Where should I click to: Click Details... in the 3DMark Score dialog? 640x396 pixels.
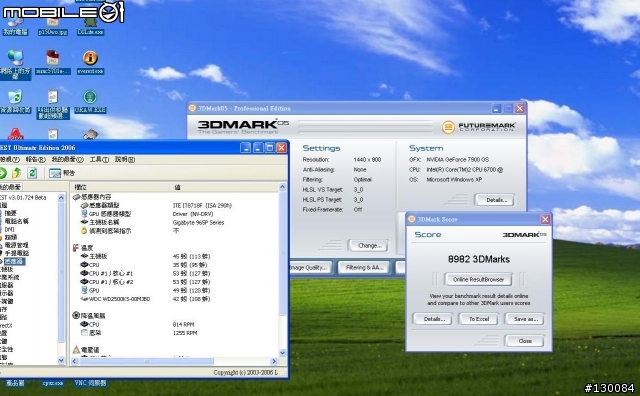[x=433, y=319]
